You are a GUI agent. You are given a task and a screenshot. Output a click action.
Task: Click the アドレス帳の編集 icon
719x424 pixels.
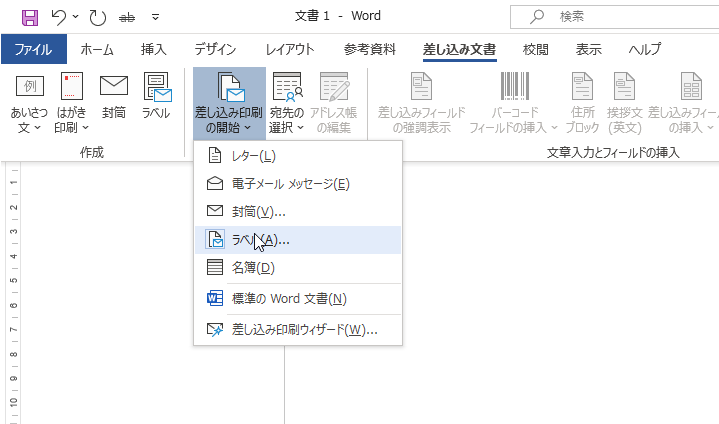(x=334, y=104)
